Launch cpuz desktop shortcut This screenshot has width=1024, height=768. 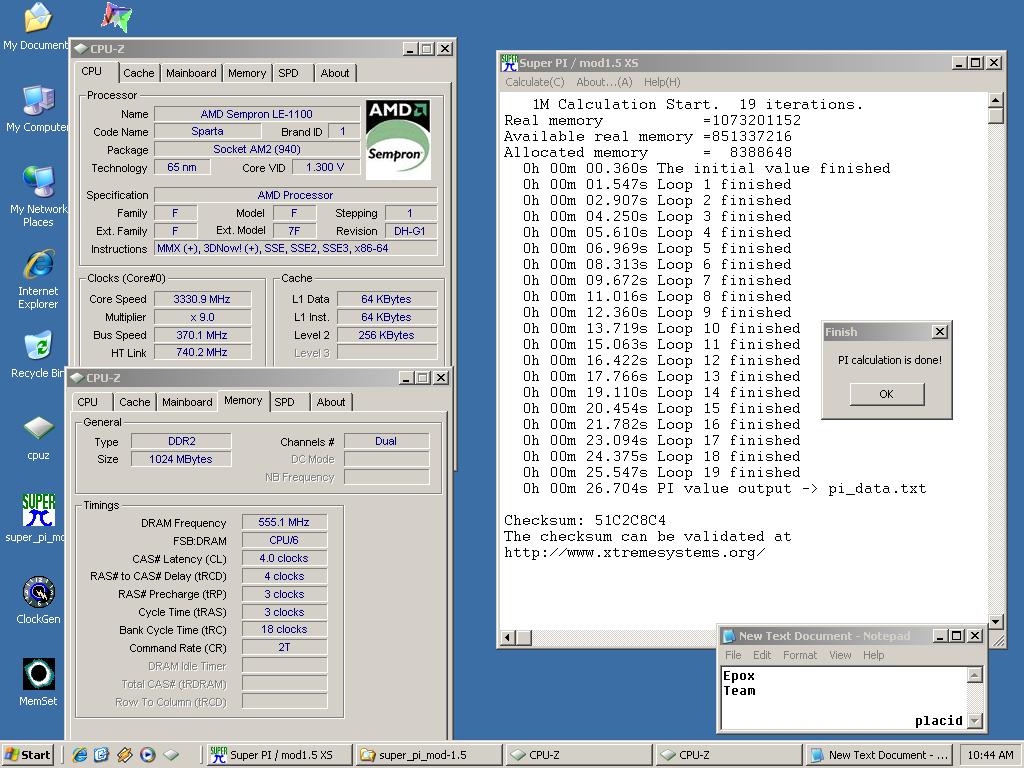[38, 438]
